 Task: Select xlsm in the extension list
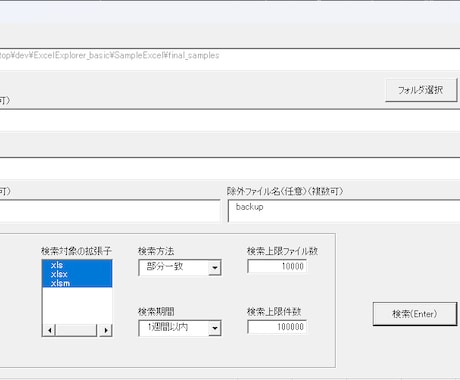[x=77, y=283]
